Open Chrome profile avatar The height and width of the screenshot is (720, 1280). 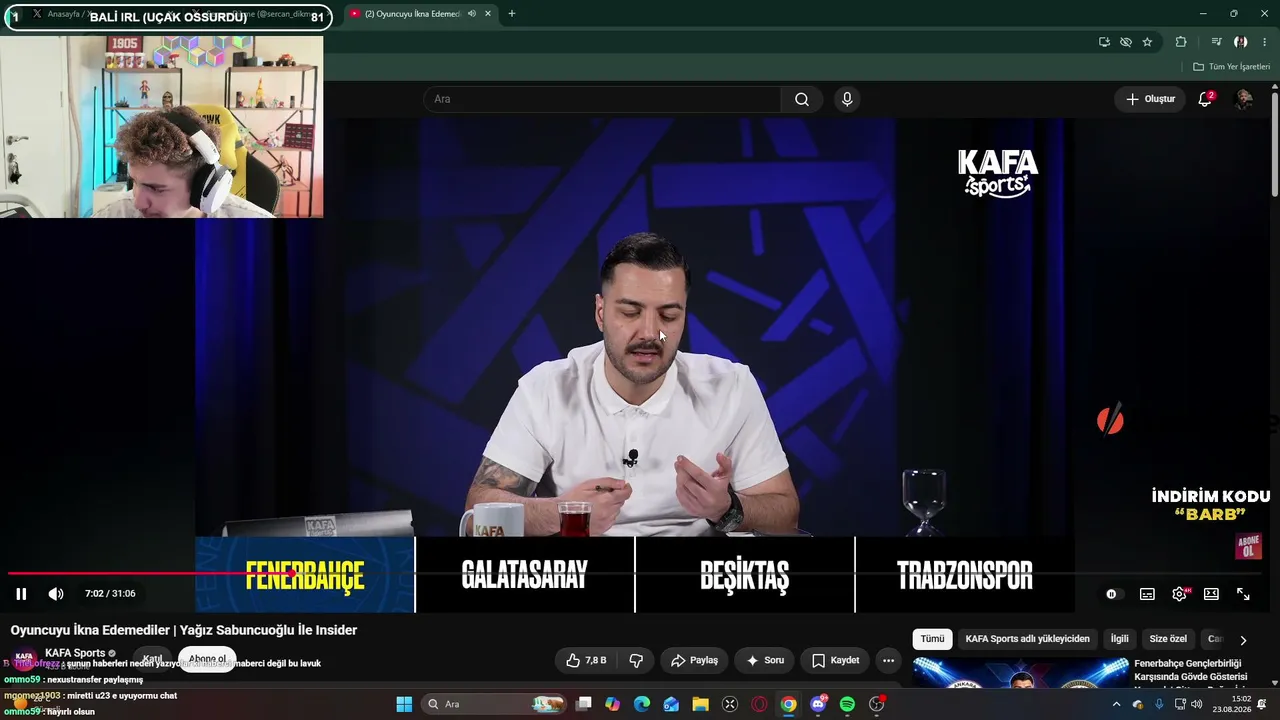[x=1240, y=42]
